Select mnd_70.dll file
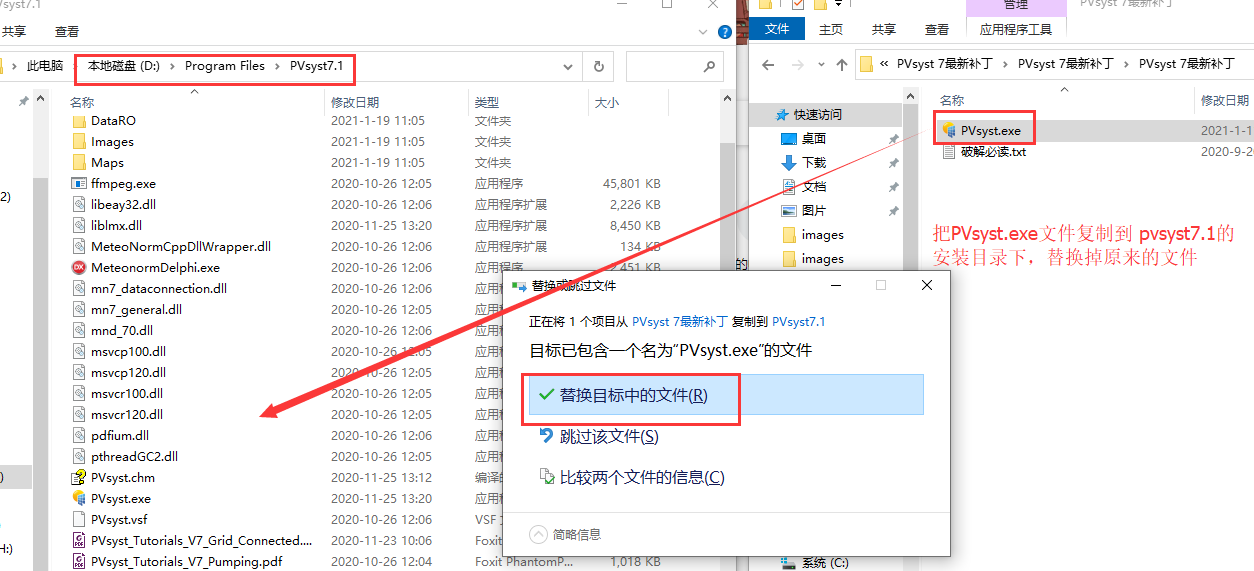Screen dimensions: 1254x571 [x=122, y=331]
